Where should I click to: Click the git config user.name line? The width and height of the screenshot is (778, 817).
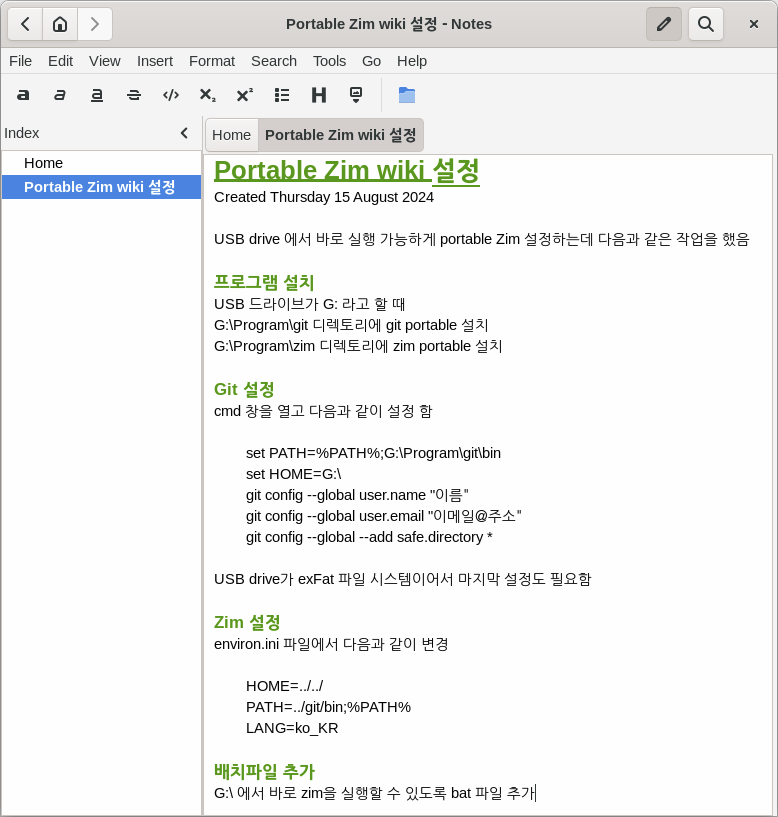click(x=357, y=495)
